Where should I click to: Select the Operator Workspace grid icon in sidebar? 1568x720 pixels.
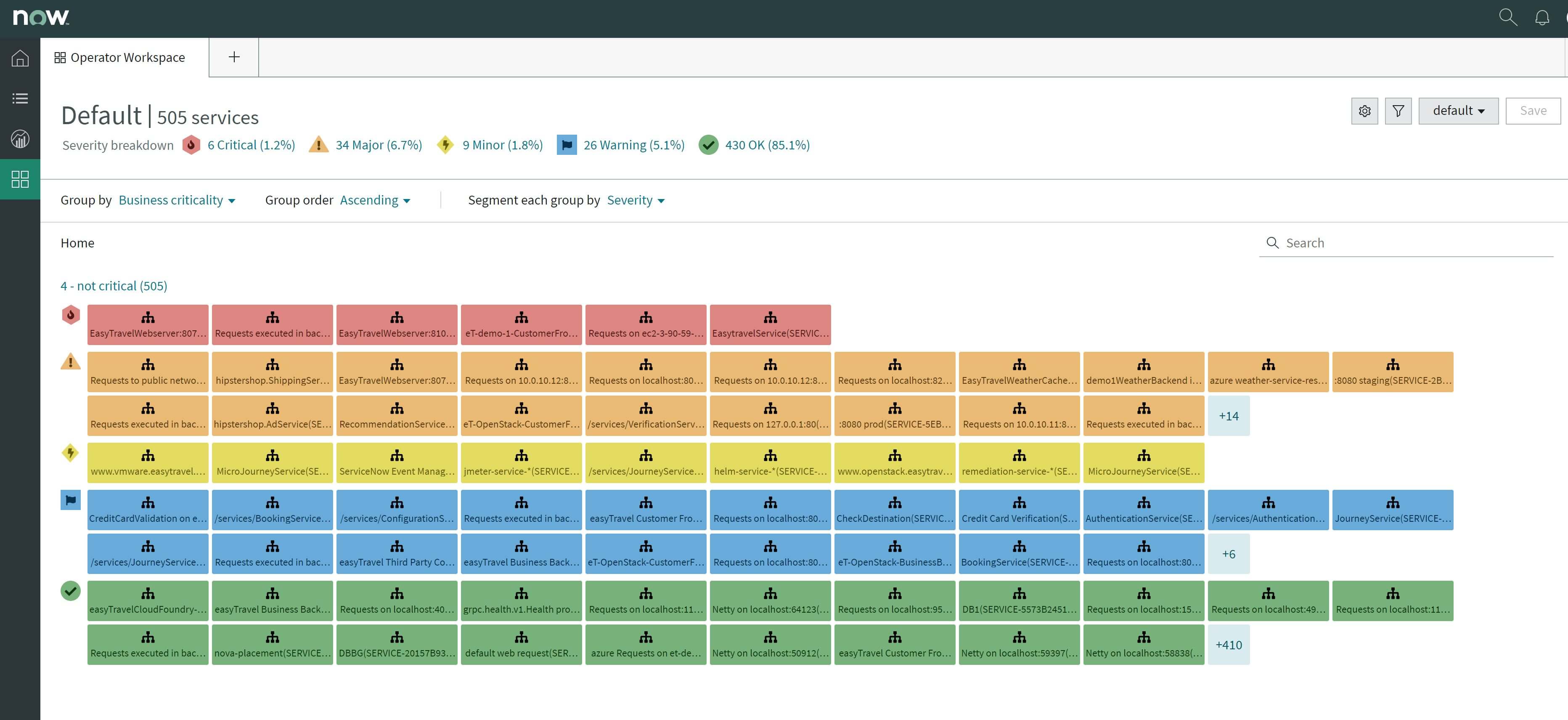coord(20,179)
